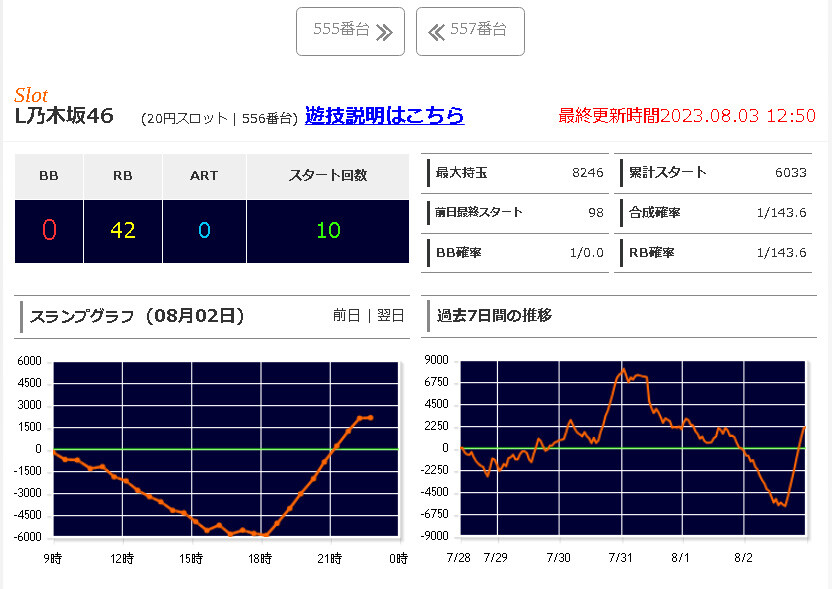Select the BB count value 0
This screenshot has width=832, height=589.
pos(49,230)
